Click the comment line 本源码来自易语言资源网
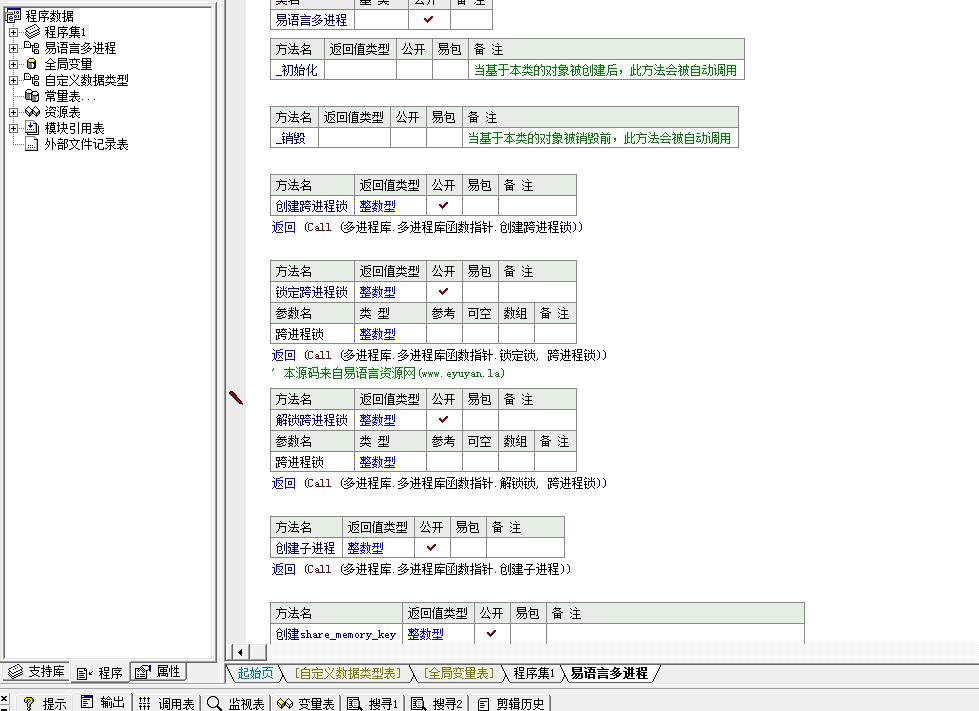 [x=388, y=373]
